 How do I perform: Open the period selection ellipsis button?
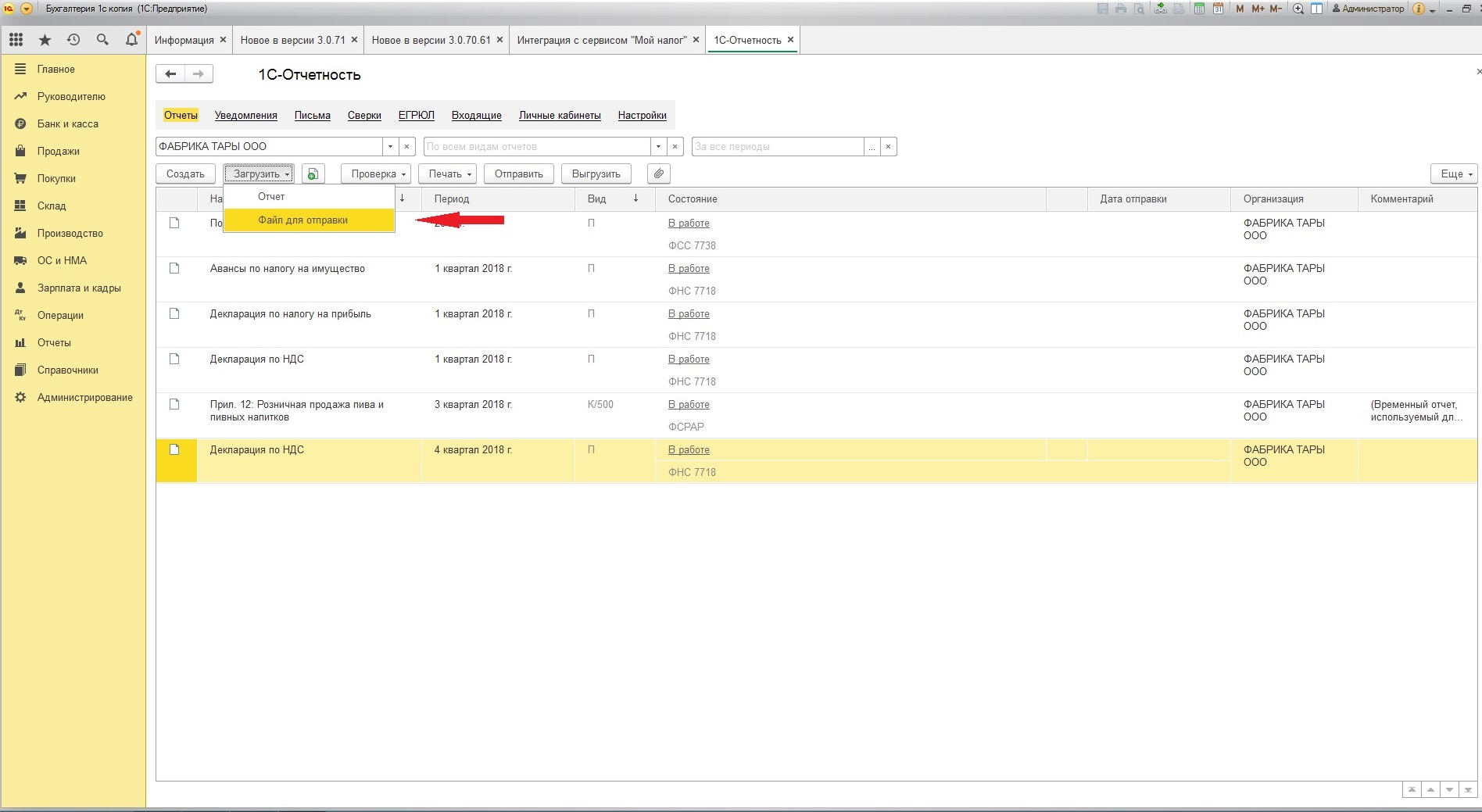[872, 146]
